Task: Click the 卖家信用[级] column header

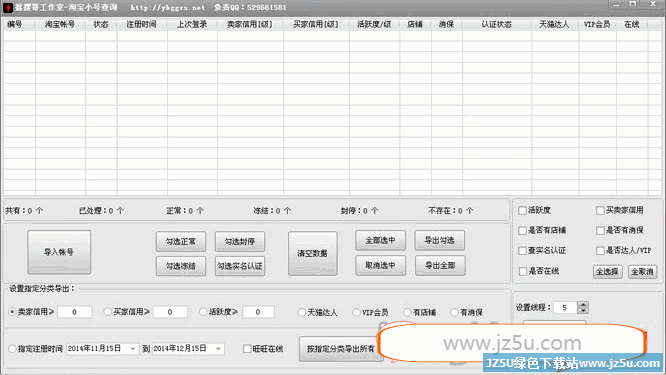Action: pyautogui.click(x=250, y=24)
